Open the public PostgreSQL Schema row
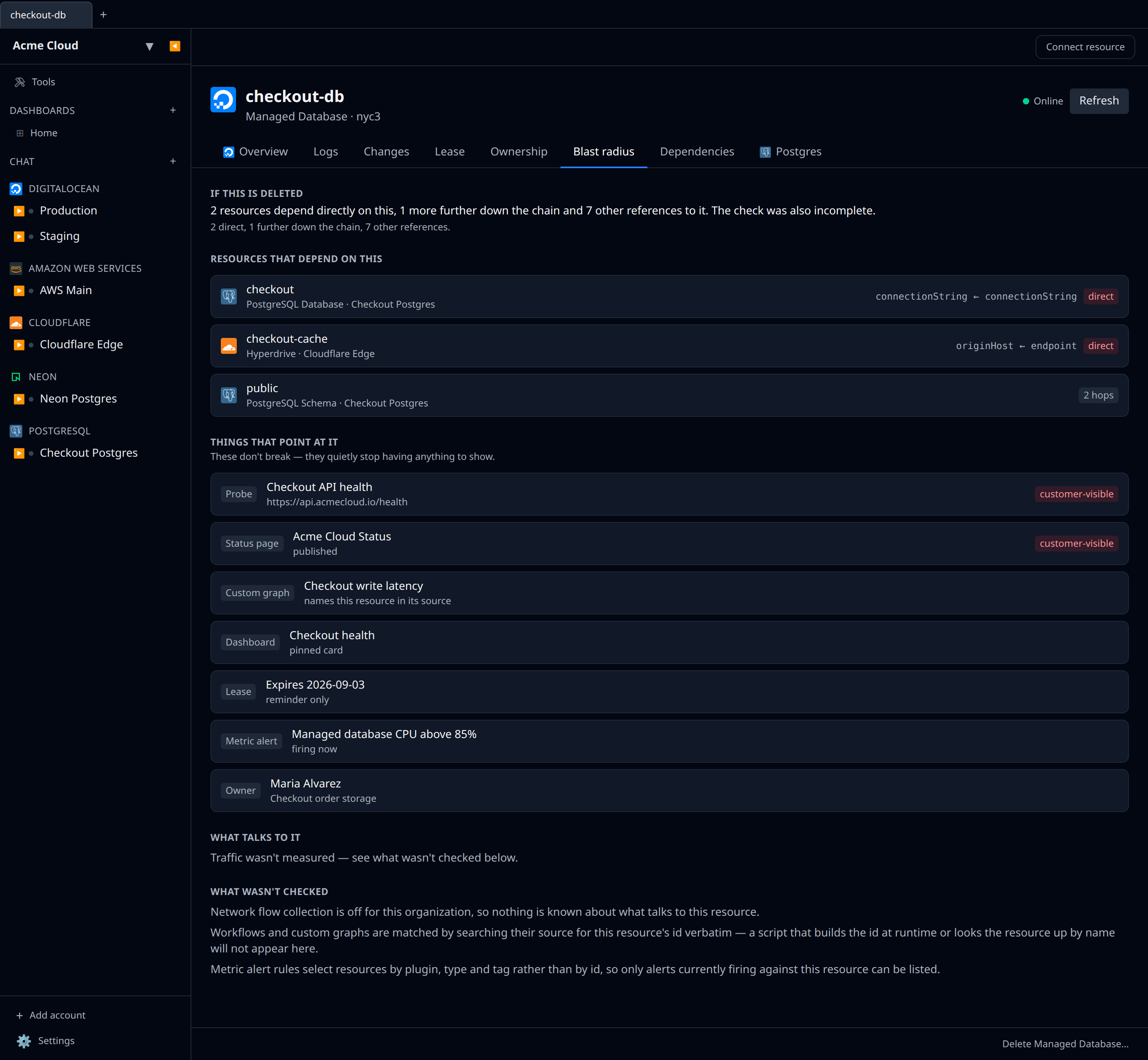Image resolution: width=1148 pixels, height=1060 pixels. tap(669, 395)
